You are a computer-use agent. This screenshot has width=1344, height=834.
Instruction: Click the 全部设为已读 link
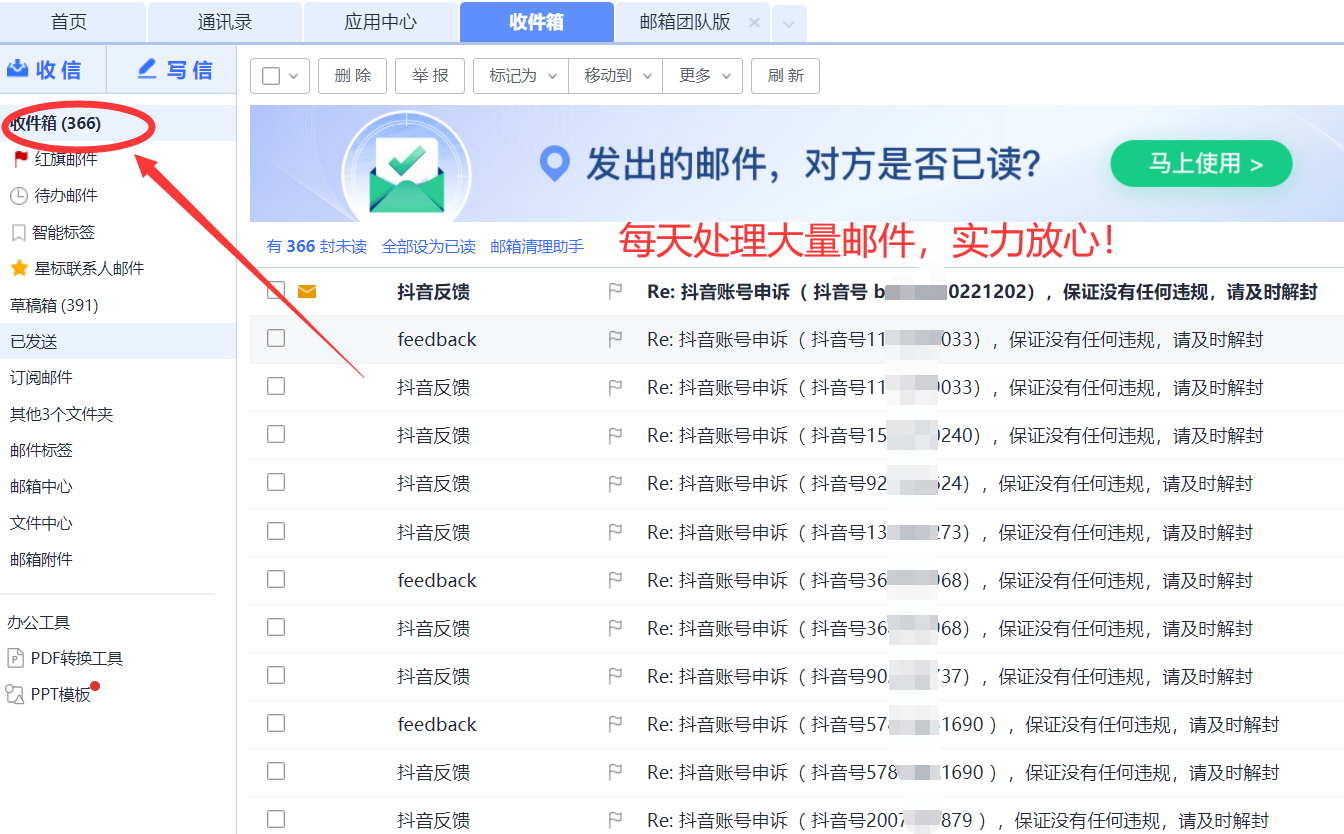pos(429,246)
